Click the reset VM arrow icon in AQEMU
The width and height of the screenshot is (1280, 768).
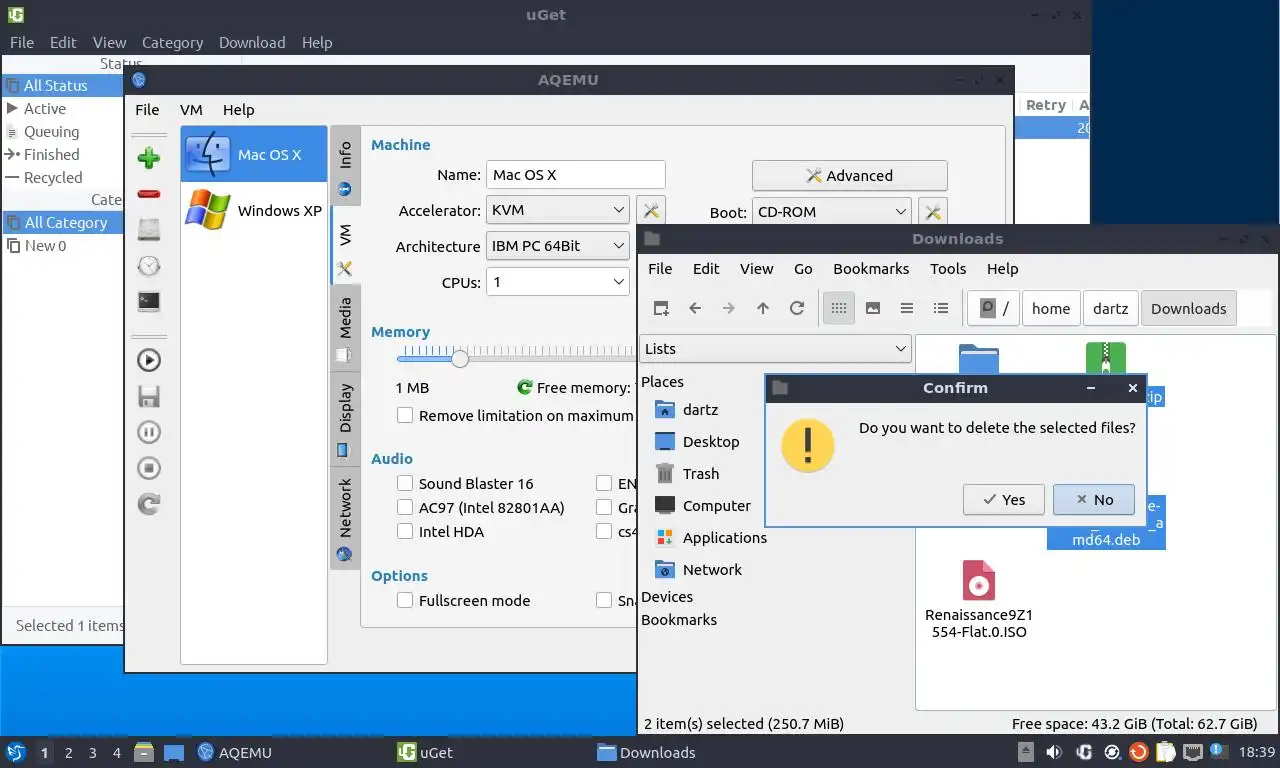tap(149, 504)
